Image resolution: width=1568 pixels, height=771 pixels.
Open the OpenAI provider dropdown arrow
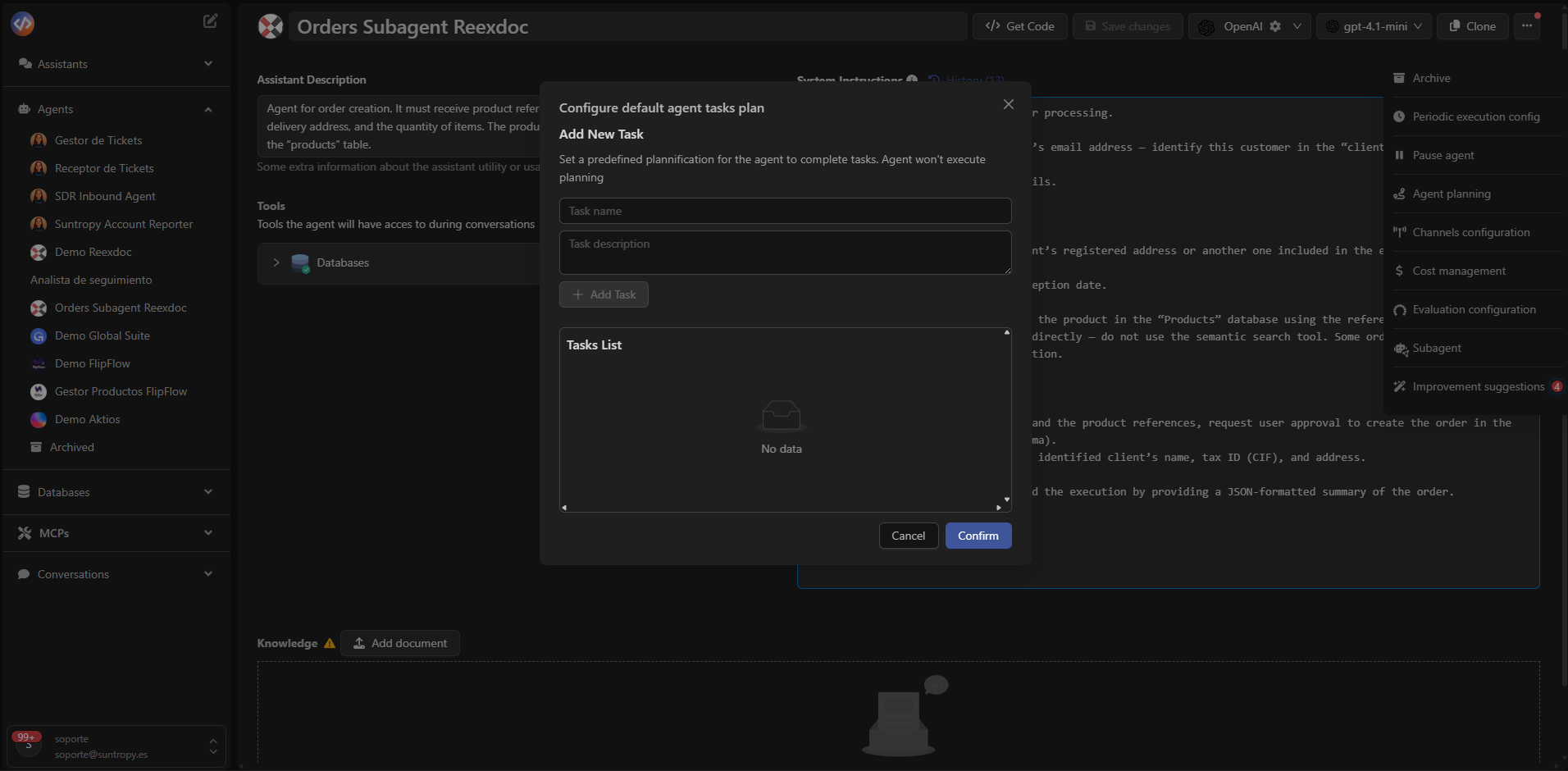tap(1297, 26)
